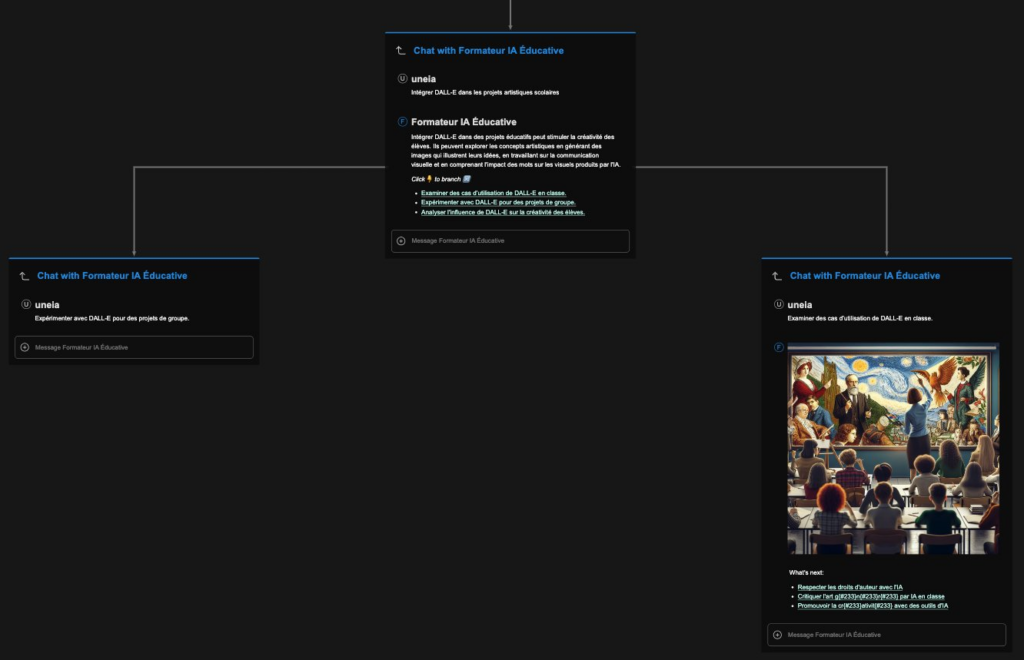Open the generated classroom painting image
This screenshot has height=660, width=1024.
click(892, 448)
